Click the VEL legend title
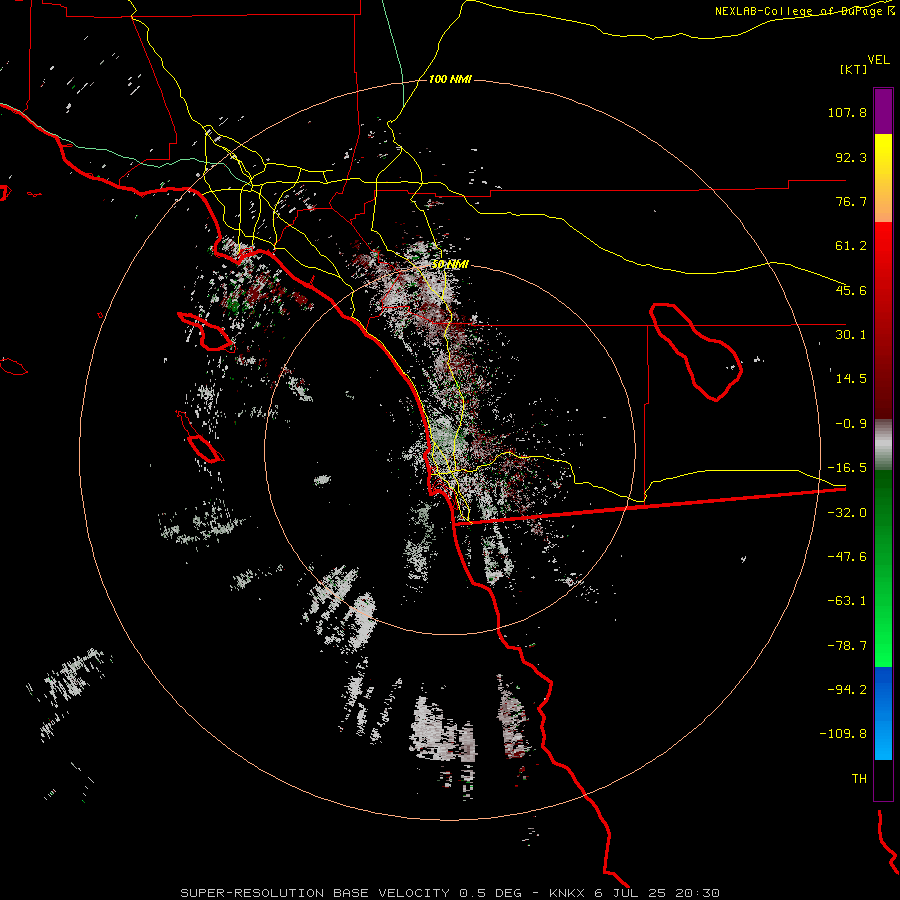 tap(878, 60)
